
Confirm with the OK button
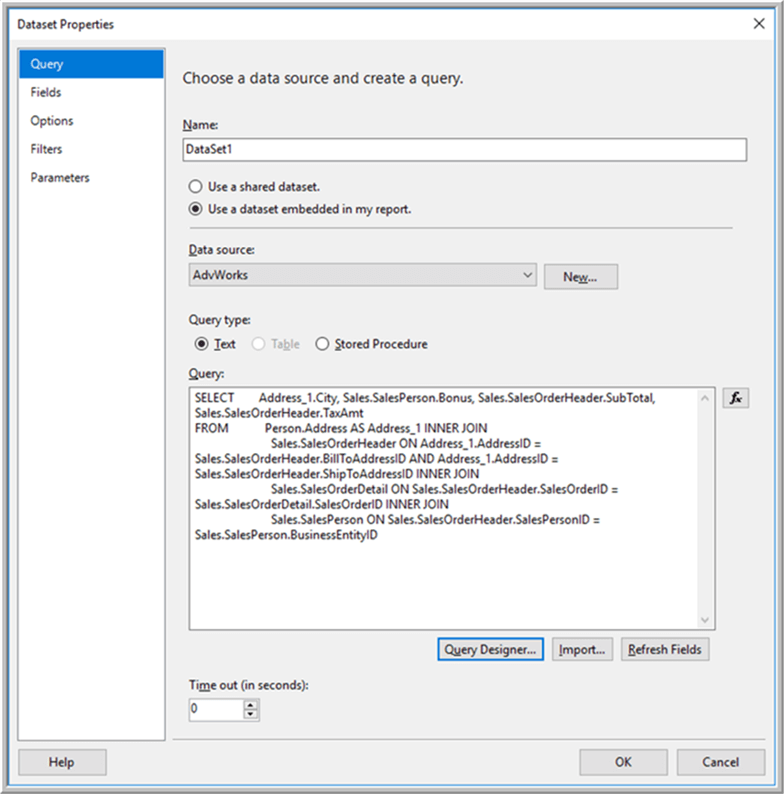tap(623, 762)
